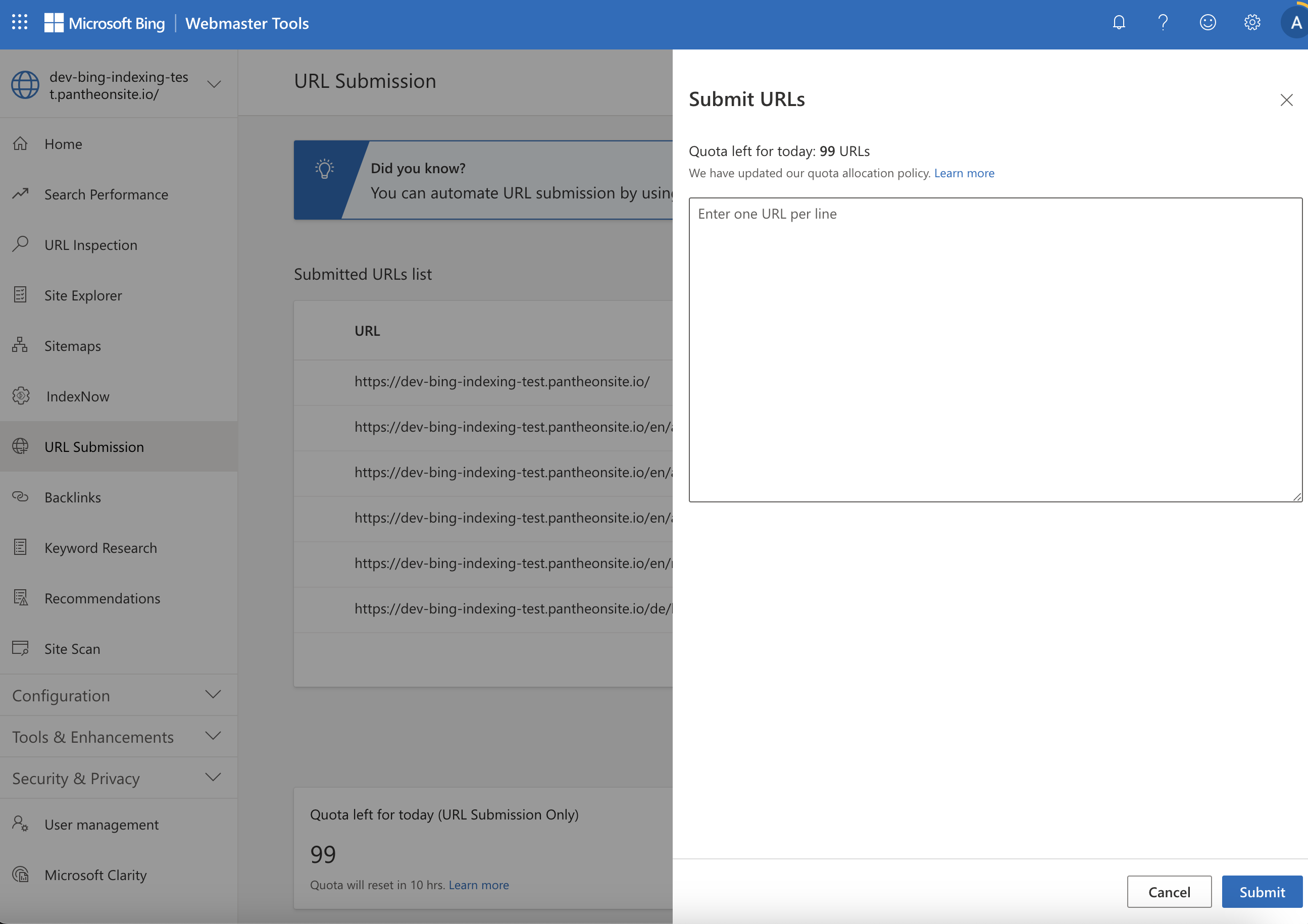
Task: Open the notifications bell
Action: [x=1118, y=22]
